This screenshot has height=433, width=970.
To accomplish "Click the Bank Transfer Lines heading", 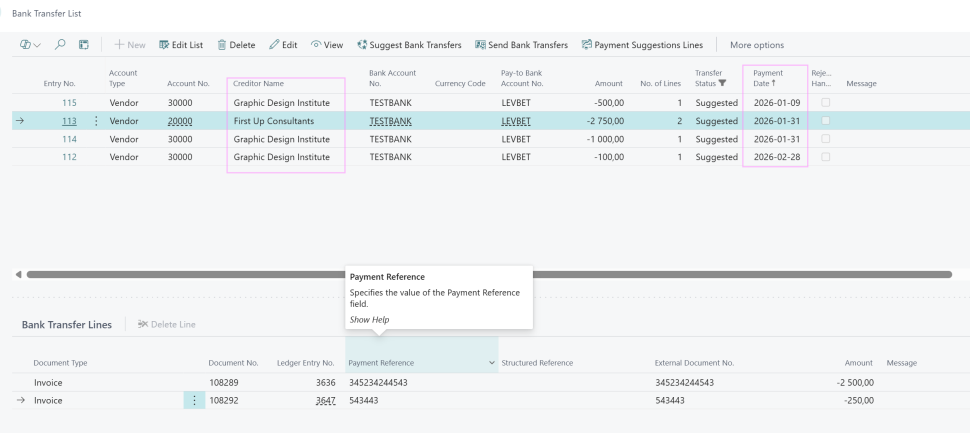I will [67, 324].
